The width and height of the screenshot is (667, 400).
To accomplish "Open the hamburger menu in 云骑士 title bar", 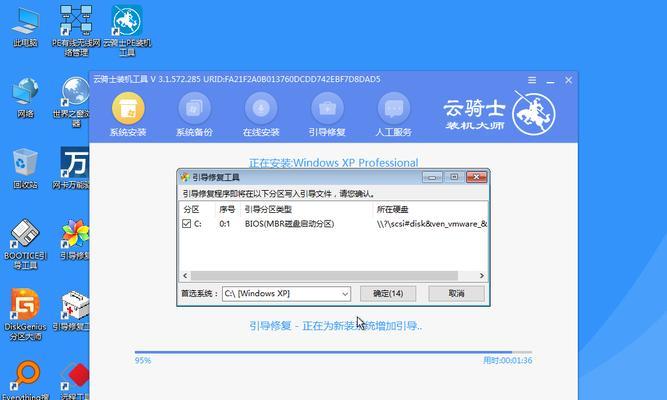I will click(x=532, y=80).
